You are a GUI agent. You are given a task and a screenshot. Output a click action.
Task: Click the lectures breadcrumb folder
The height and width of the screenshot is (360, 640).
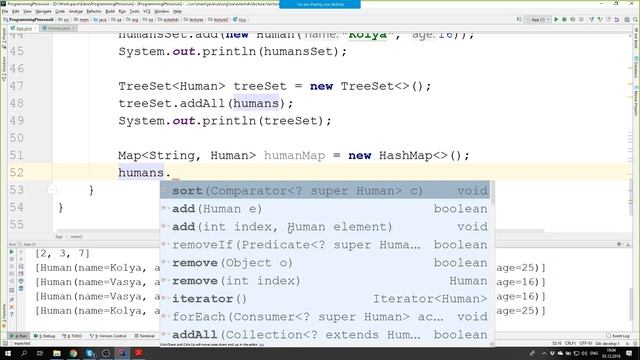pyautogui.click(x=194, y=20)
